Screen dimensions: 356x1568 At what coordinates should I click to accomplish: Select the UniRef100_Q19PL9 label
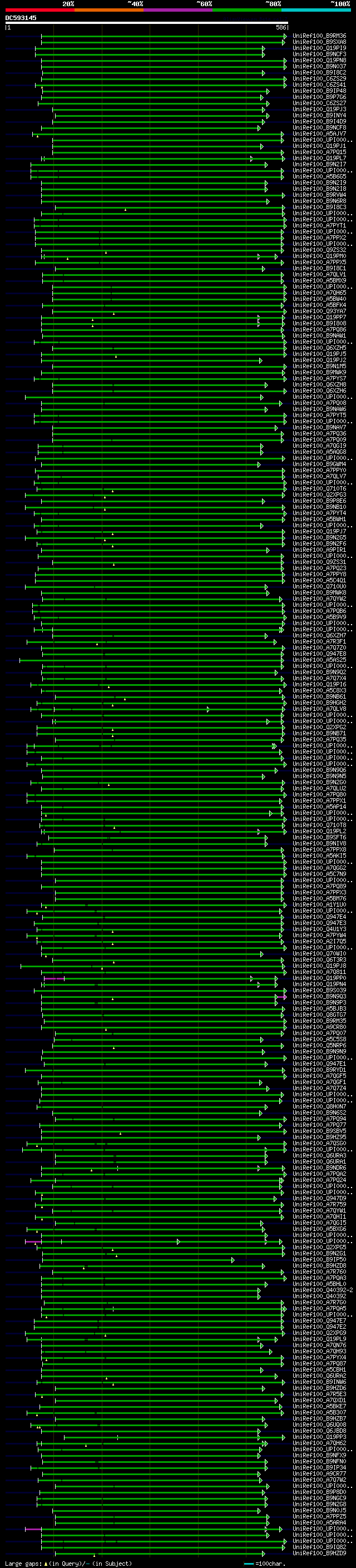319,1339
